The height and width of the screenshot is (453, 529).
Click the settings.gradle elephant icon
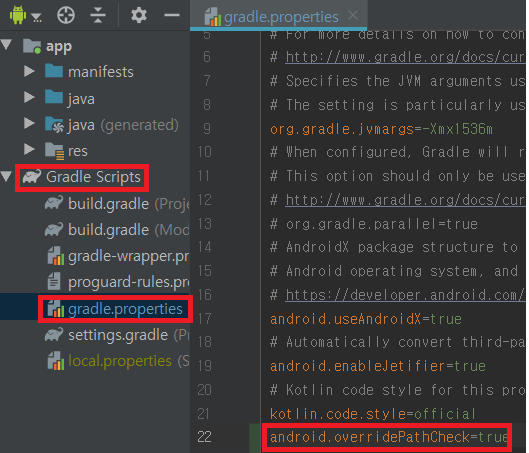(54, 335)
